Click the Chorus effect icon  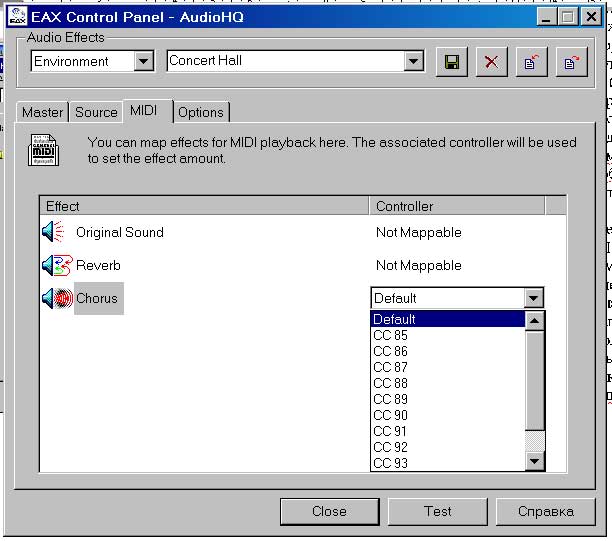click(x=56, y=298)
